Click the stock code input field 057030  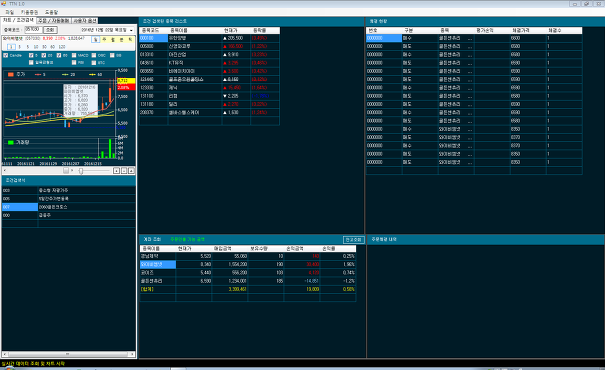click(x=33, y=29)
